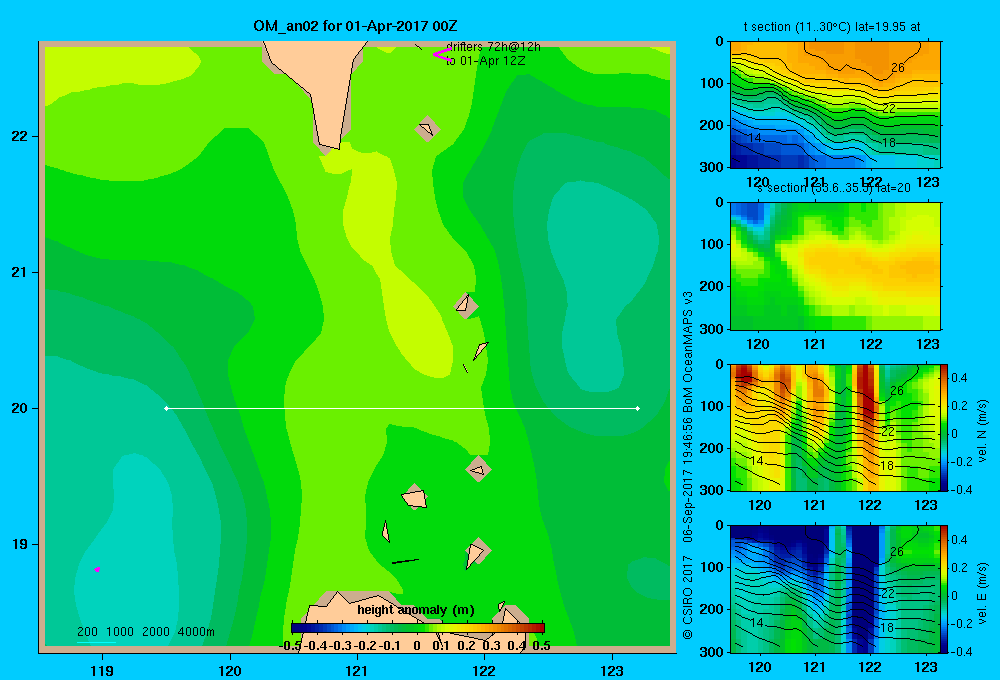
Task: Click the 'vel. N (m/s)' axis label
Action: point(983,431)
